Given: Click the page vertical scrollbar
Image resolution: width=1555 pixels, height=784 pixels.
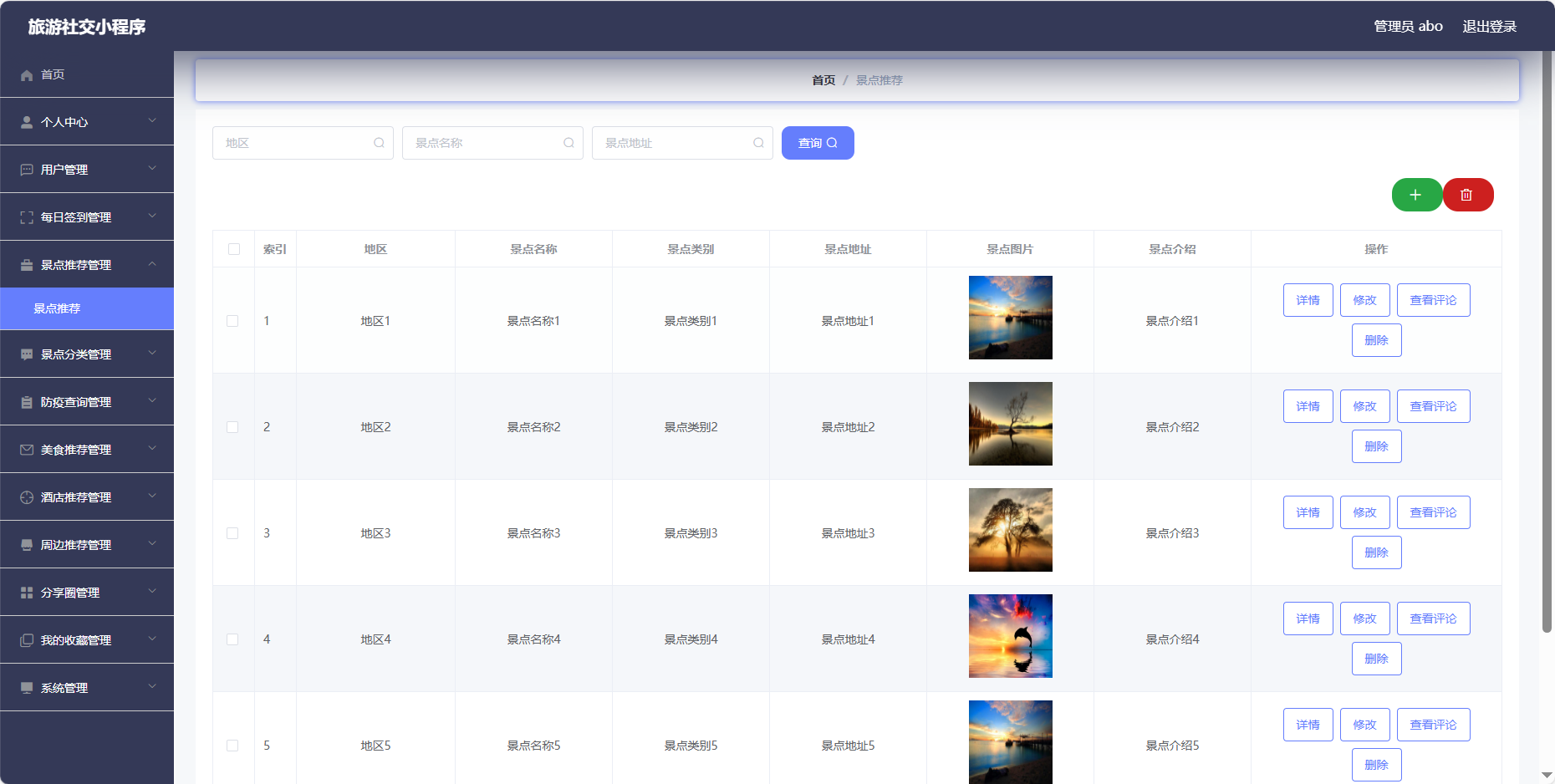Looking at the screenshot, I should tap(1547, 341).
